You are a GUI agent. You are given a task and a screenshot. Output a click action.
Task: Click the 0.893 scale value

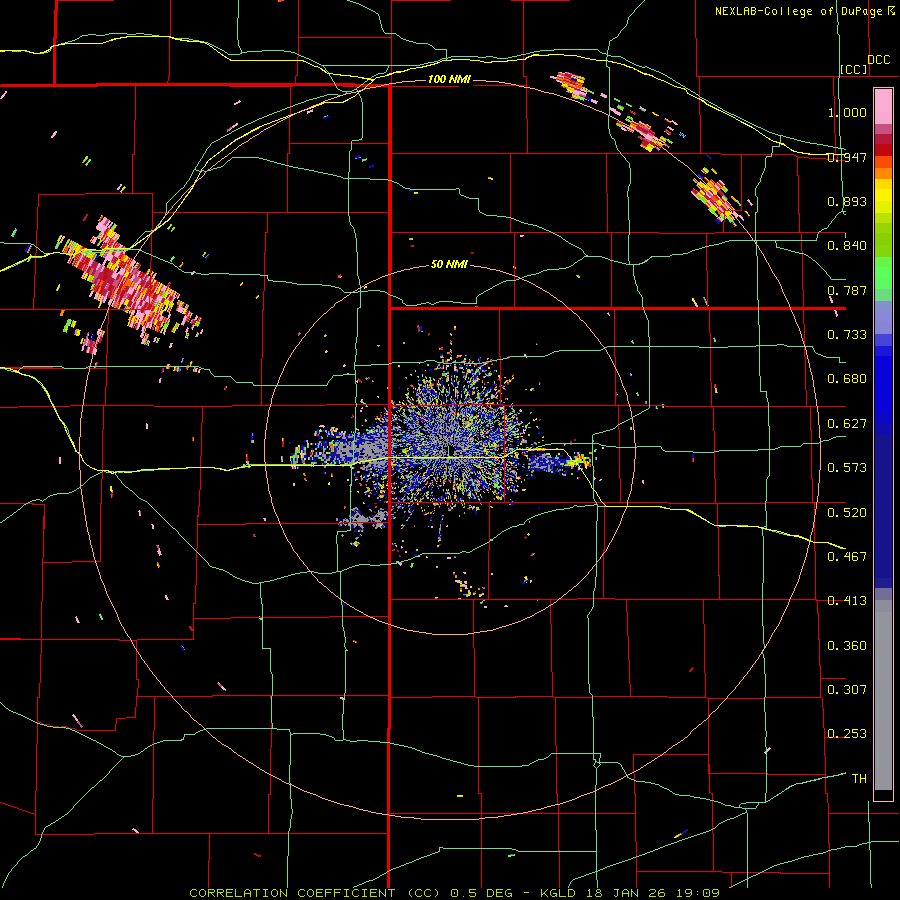click(847, 201)
